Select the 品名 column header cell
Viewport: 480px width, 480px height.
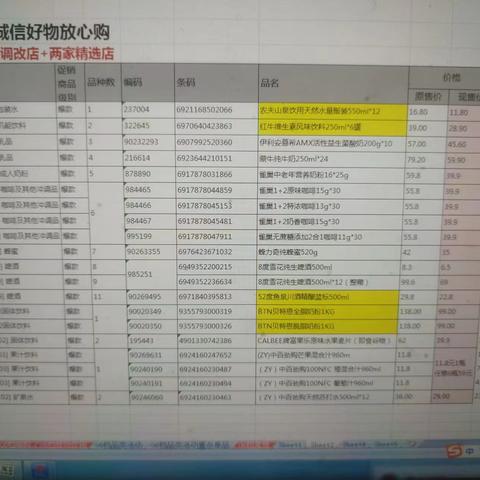click(333, 83)
